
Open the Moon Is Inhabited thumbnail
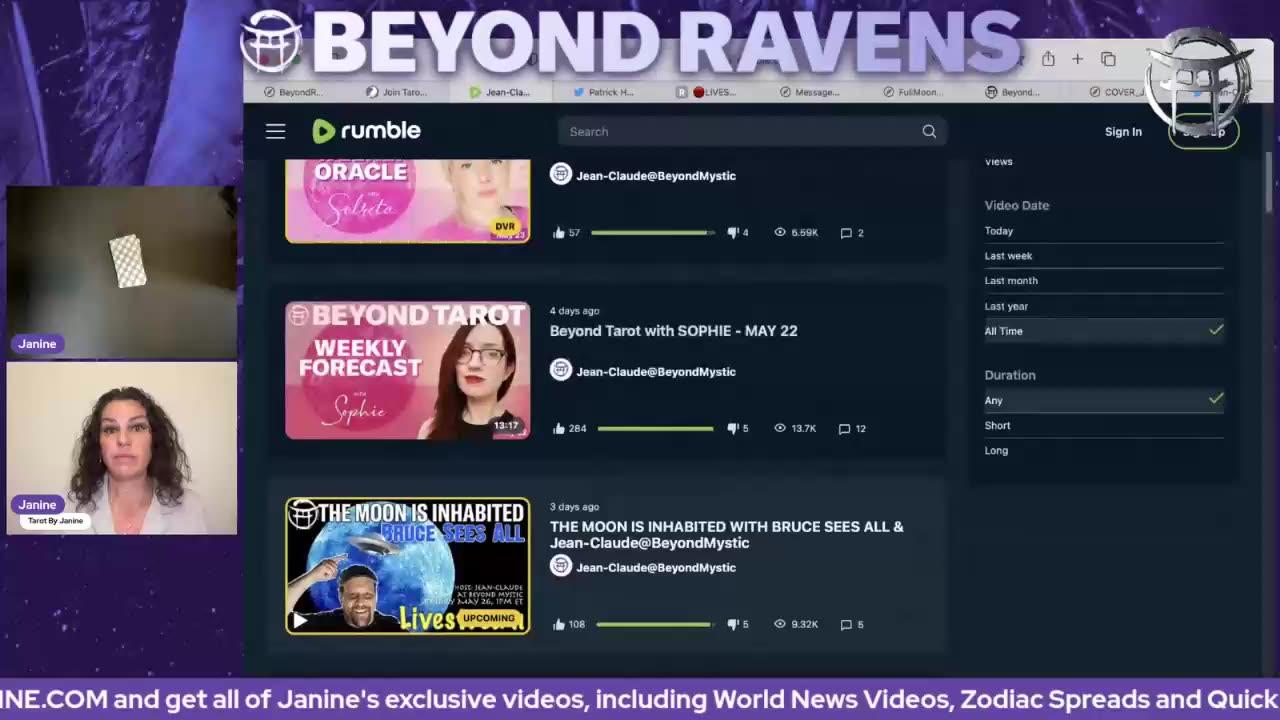(408, 566)
